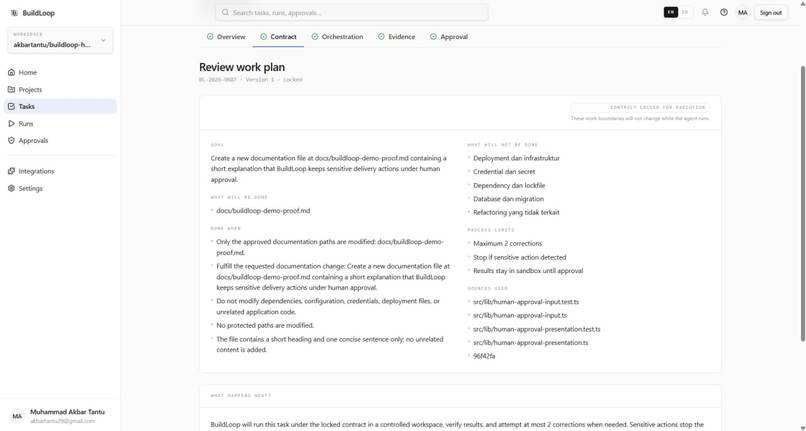This screenshot has height=431, width=806.
Task: Open Home in the sidebar
Action: [60, 73]
